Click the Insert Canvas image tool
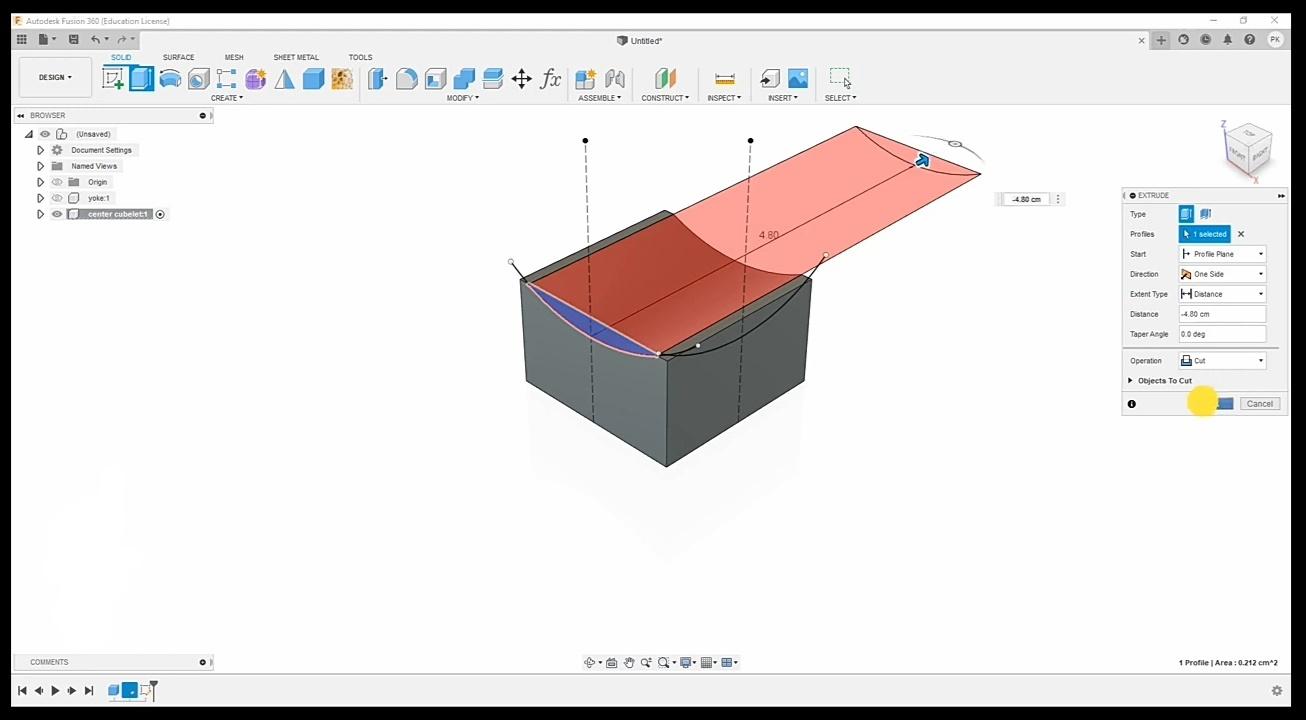1306x720 pixels. 798,79
